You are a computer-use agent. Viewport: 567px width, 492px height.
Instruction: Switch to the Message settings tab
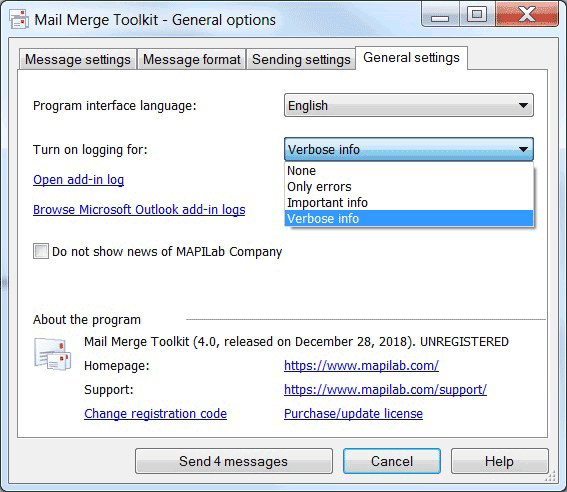pyautogui.click(x=78, y=59)
